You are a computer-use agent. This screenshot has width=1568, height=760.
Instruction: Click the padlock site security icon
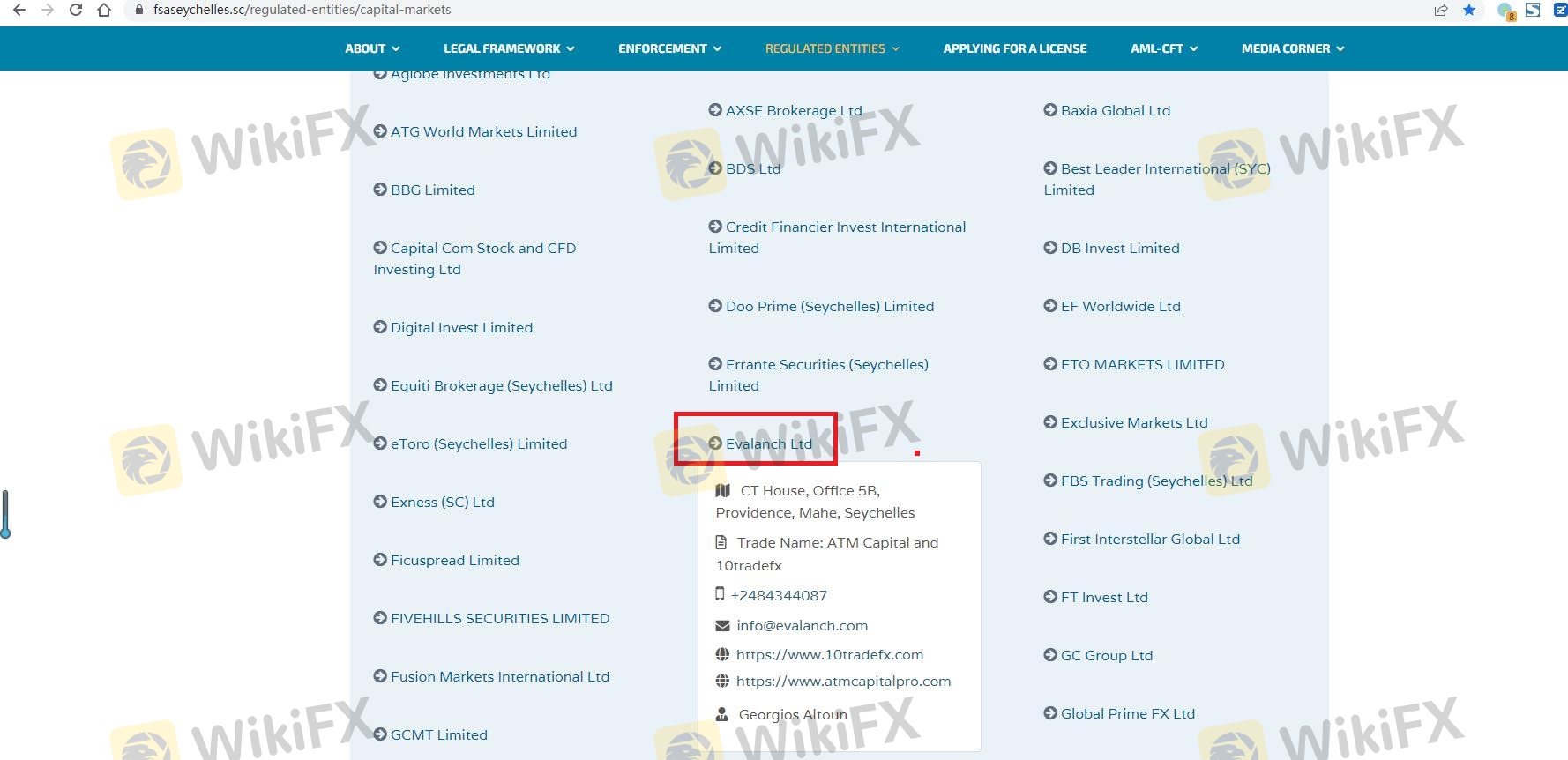139,10
